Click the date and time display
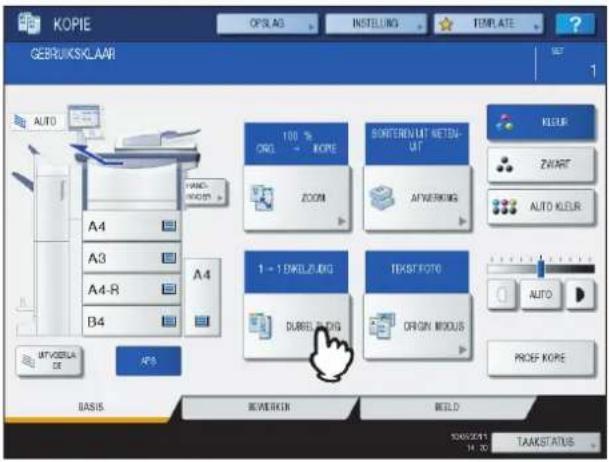This screenshot has width=609, height=462. (469, 442)
